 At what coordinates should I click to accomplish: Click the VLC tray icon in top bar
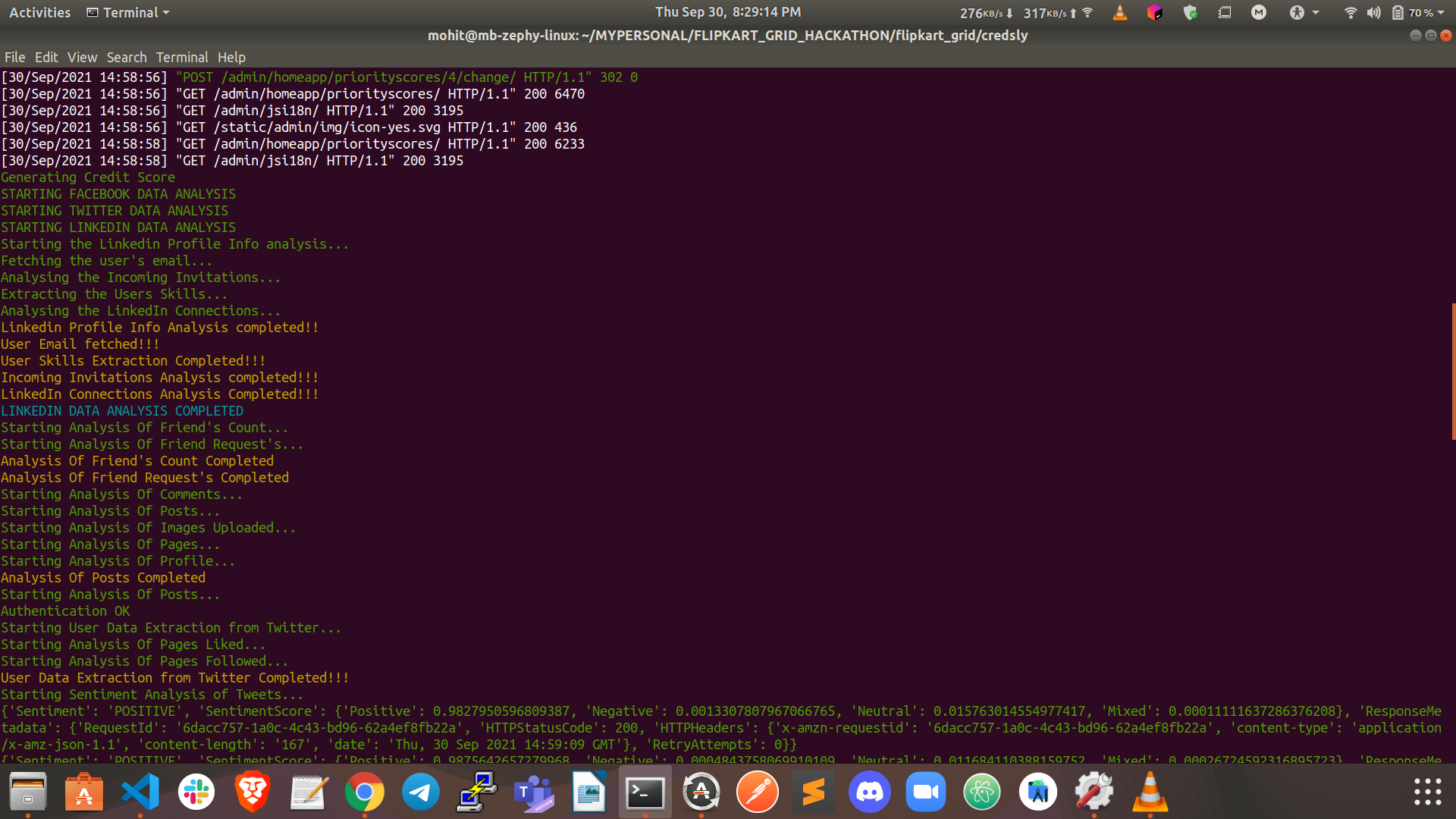(x=1120, y=12)
